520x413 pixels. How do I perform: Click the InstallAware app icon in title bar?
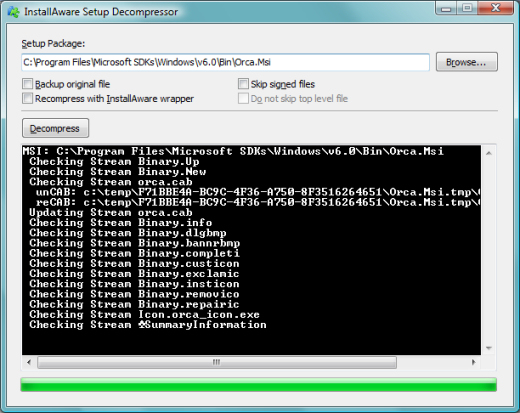click(x=13, y=12)
